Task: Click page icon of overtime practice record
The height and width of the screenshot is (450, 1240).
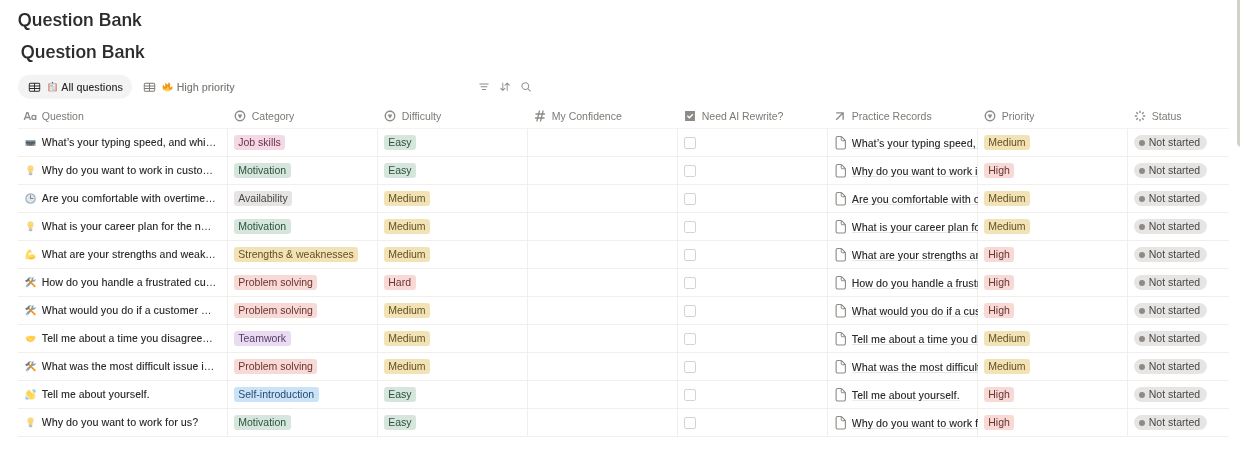Action: [x=840, y=199]
